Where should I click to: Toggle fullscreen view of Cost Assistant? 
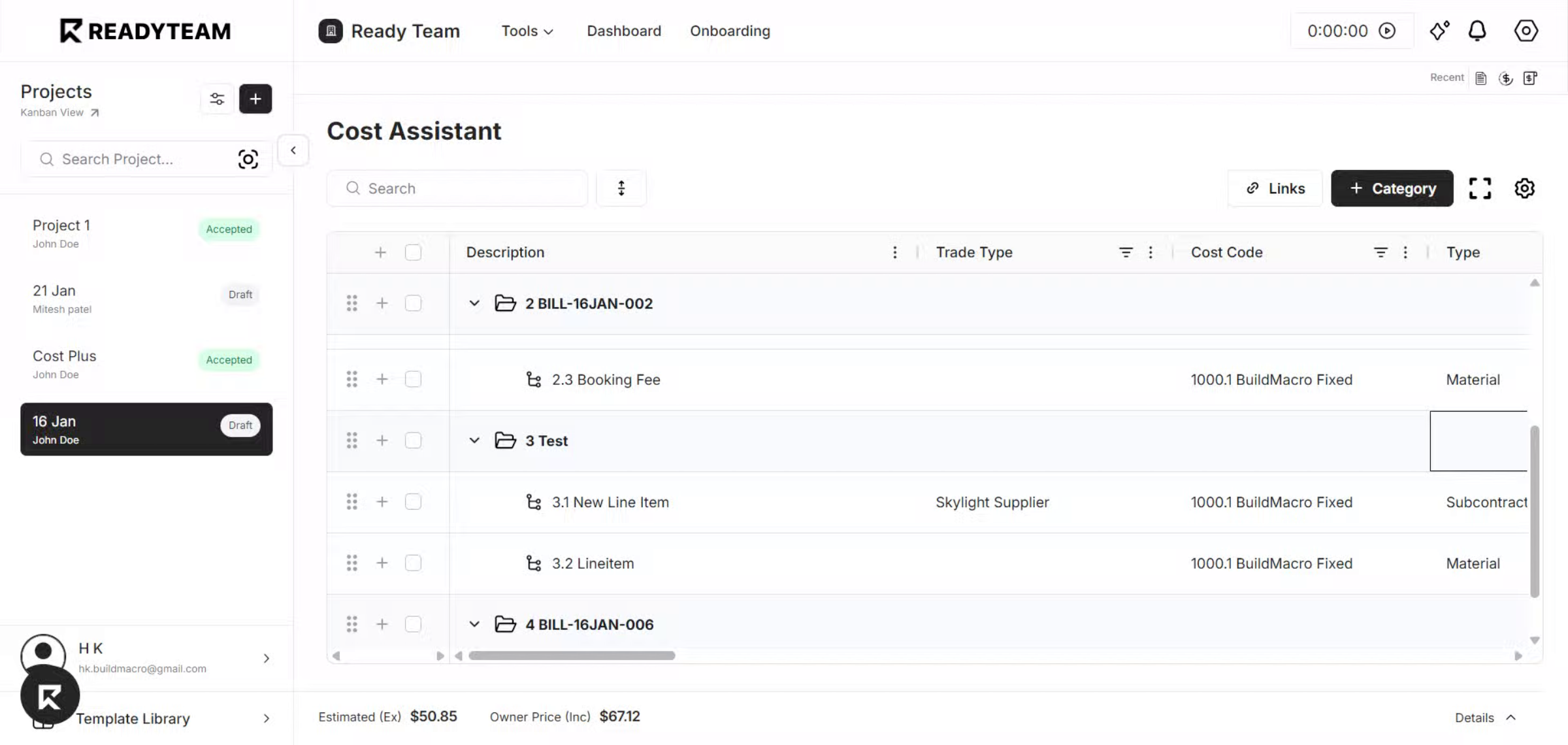pyautogui.click(x=1480, y=188)
